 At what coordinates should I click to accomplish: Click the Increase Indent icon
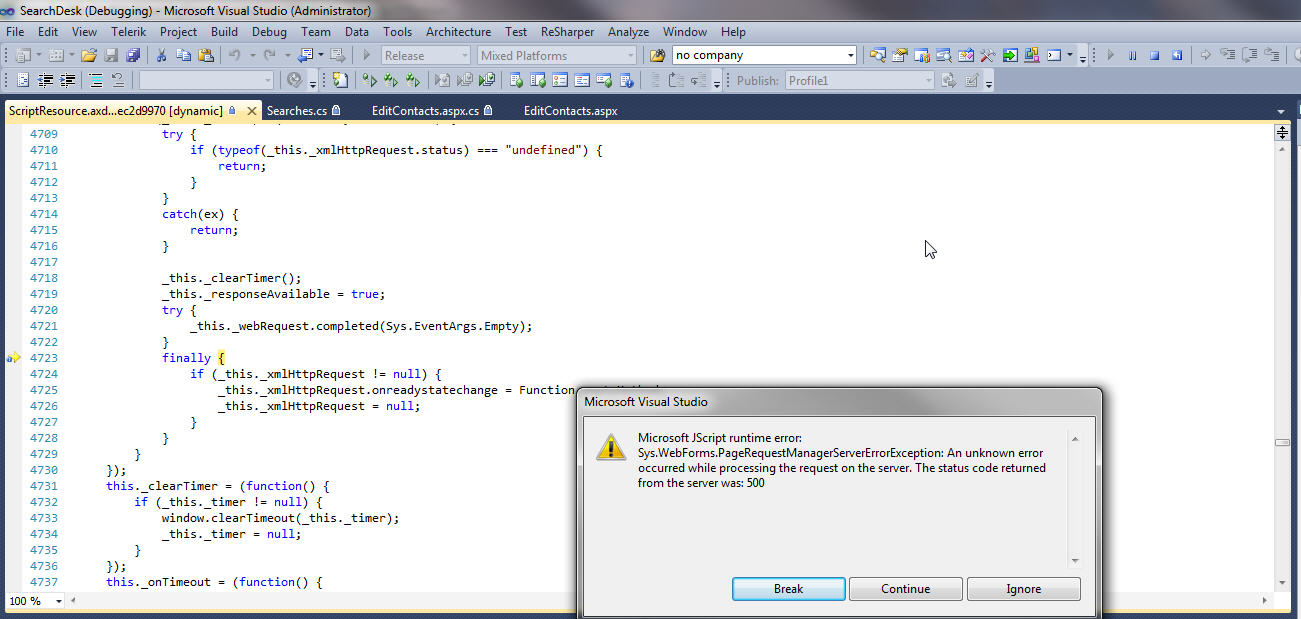[x=67, y=80]
